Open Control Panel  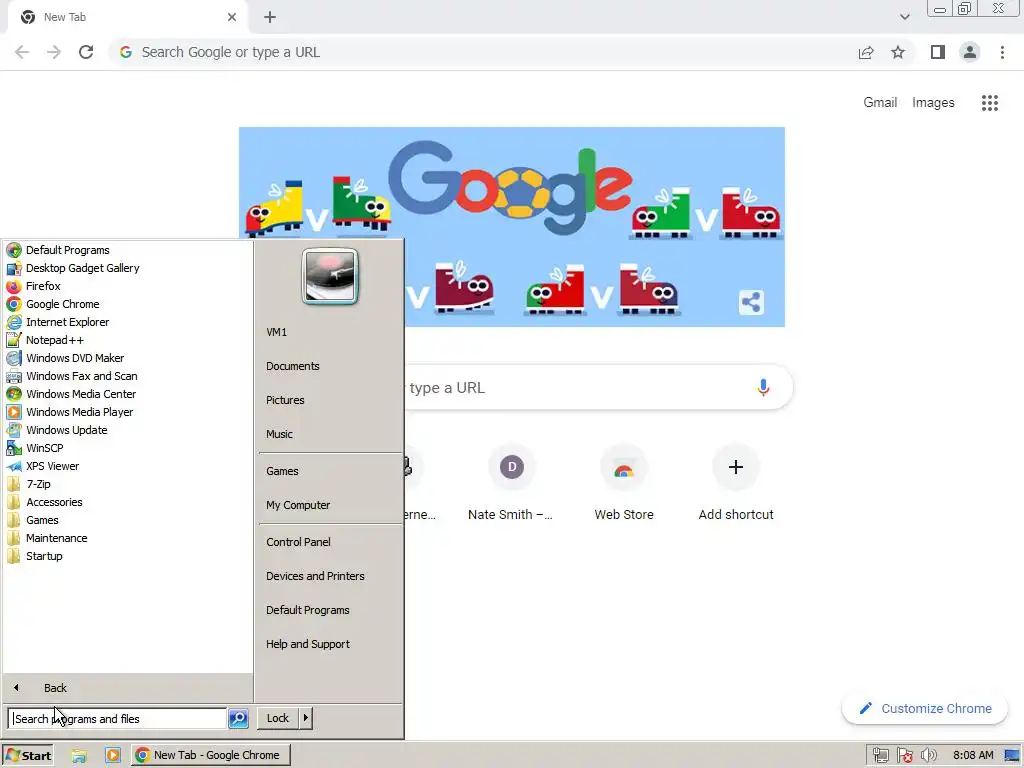298,542
